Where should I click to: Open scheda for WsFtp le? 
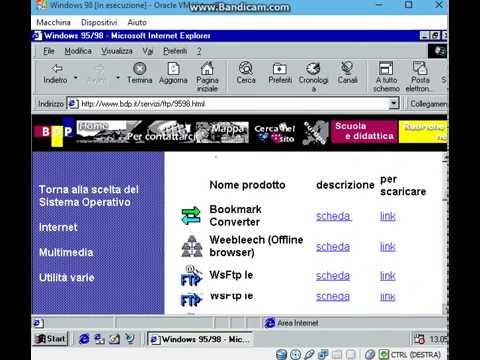tap(333, 276)
